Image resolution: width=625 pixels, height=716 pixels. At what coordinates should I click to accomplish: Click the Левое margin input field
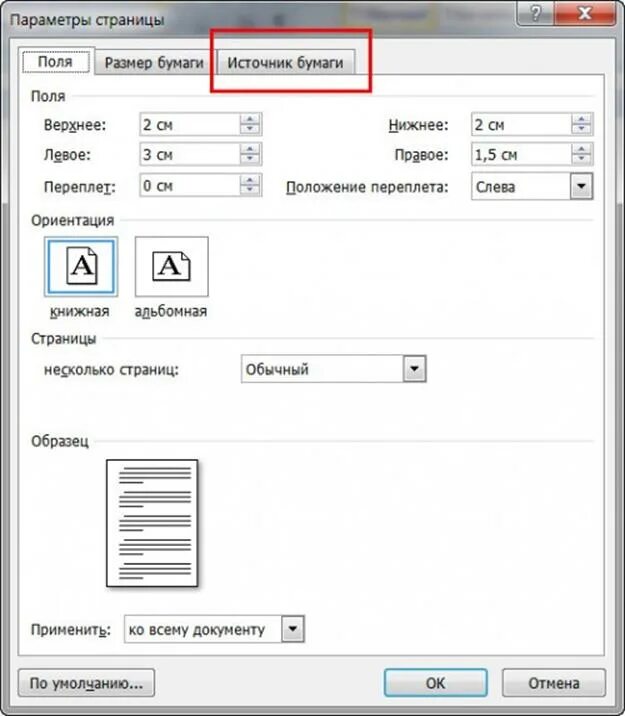click(x=190, y=155)
